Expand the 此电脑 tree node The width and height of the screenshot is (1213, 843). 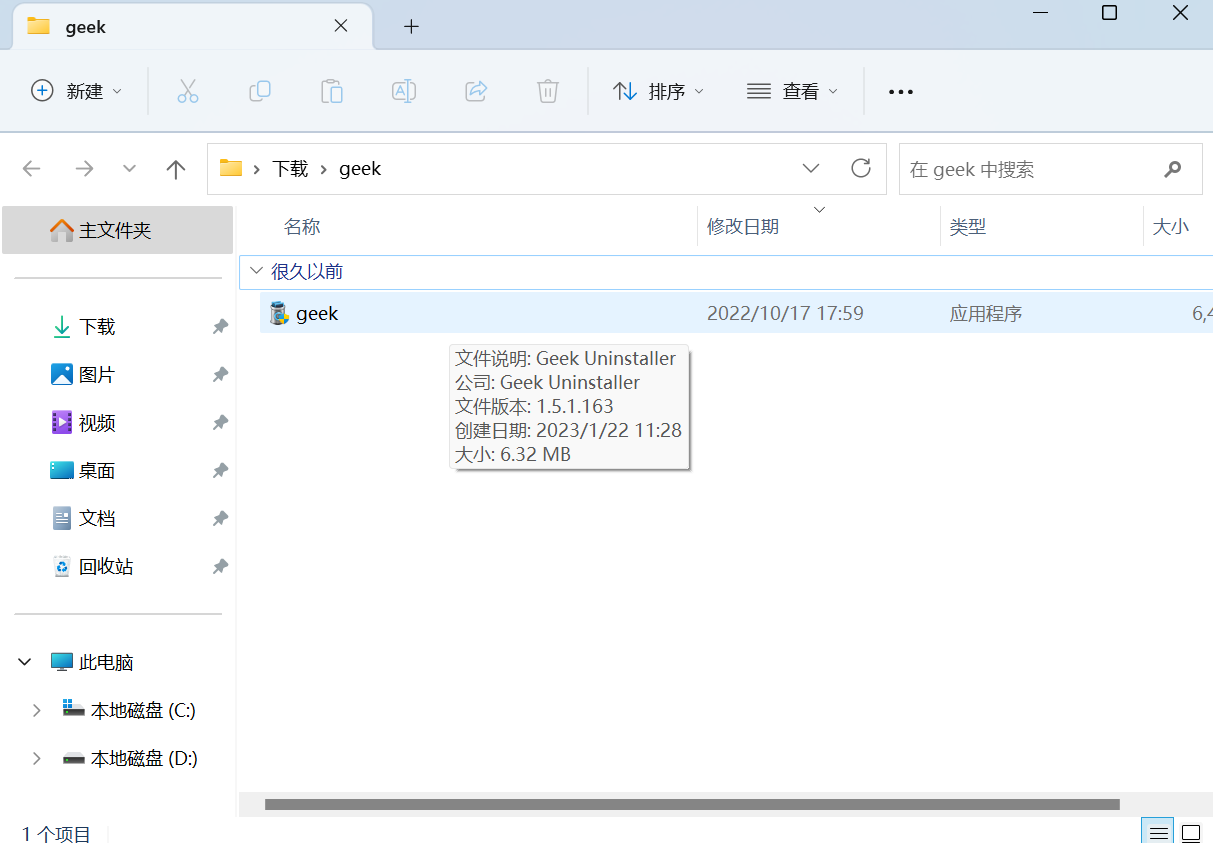(x=24, y=662)
